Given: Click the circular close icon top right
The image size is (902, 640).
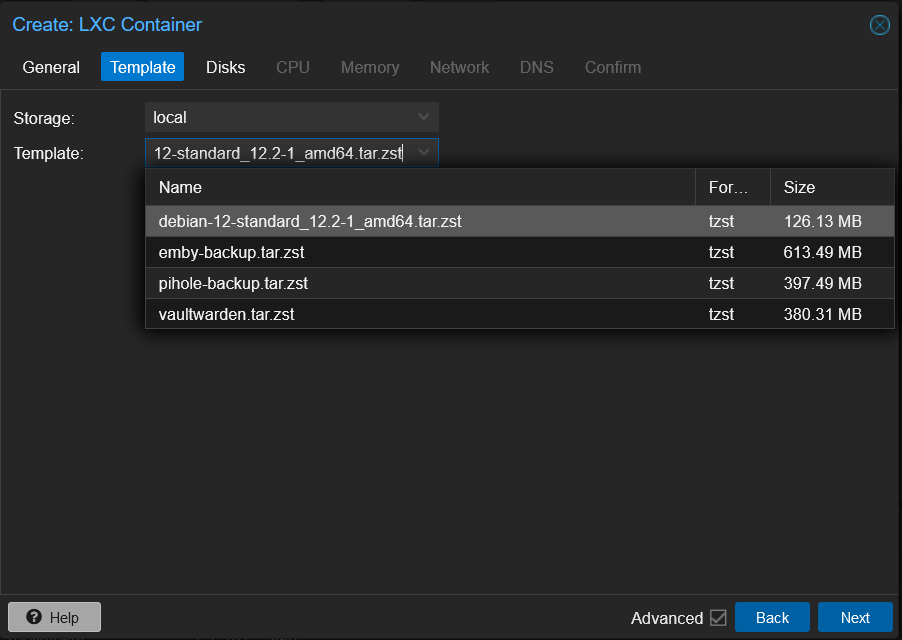Looking at the screenshot, I should pyautogui.click(x=879, y=25).
